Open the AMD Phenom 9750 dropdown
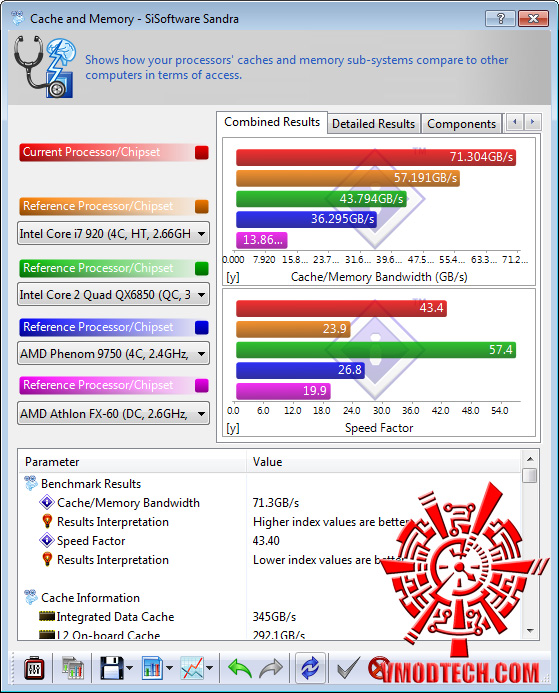 pyautogui.click(x=113, y=354)
